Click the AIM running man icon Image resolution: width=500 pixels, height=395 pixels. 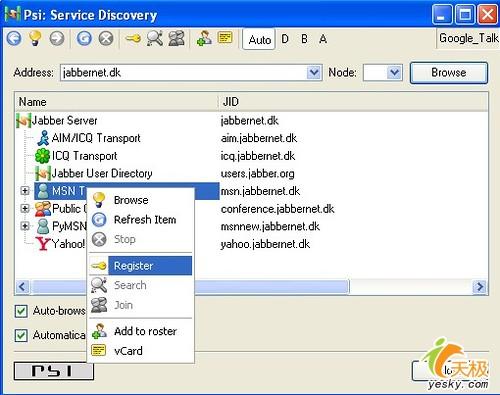pyautogui.click(x=43, y=138)
